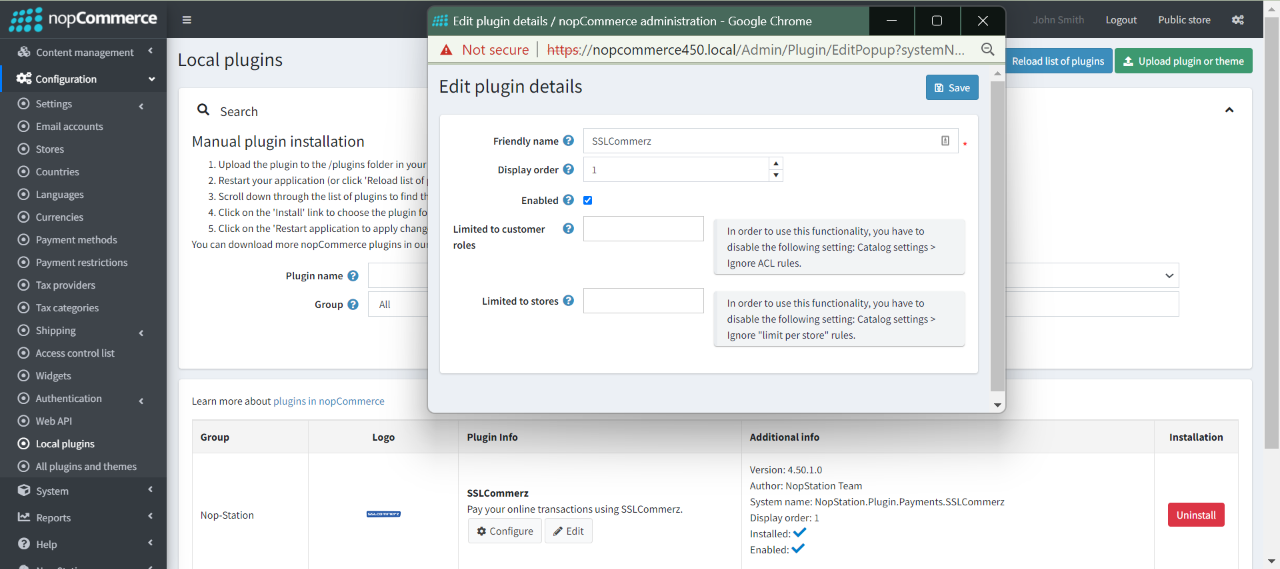The height and width of the screenshot is (569, 1280).
Task: Click the SSLCommerz plugin logo thumbnail
Action: (384, 514)
